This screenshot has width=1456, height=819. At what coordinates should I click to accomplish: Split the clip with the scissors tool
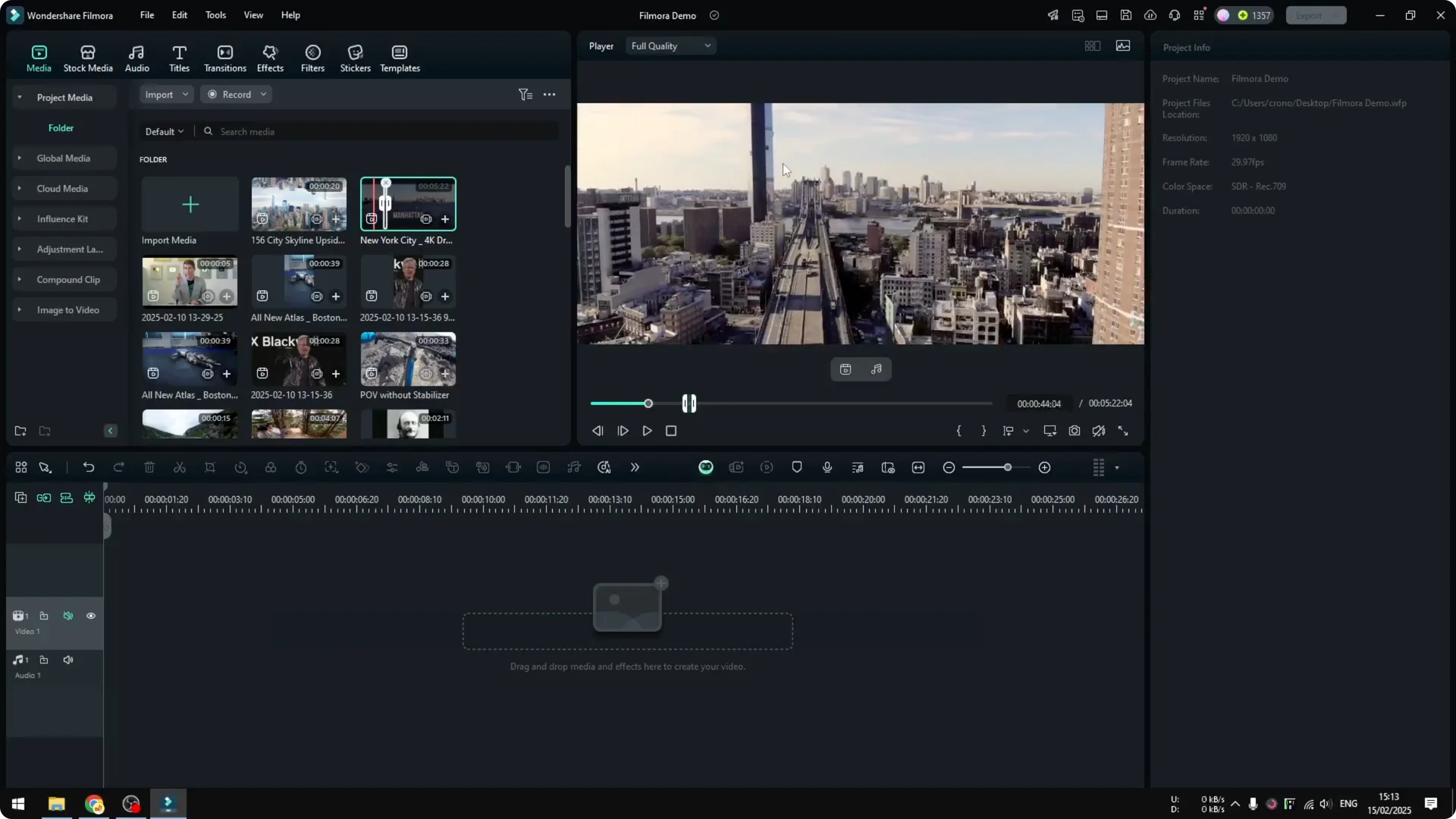coord(180,467)
